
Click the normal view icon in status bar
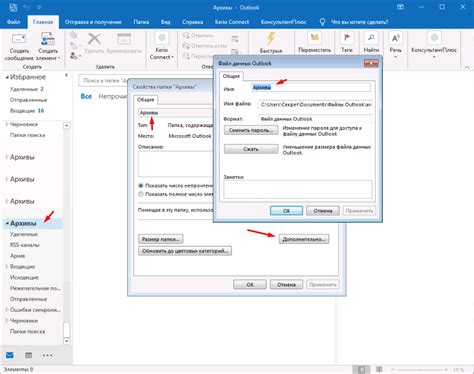pos(362,369)
